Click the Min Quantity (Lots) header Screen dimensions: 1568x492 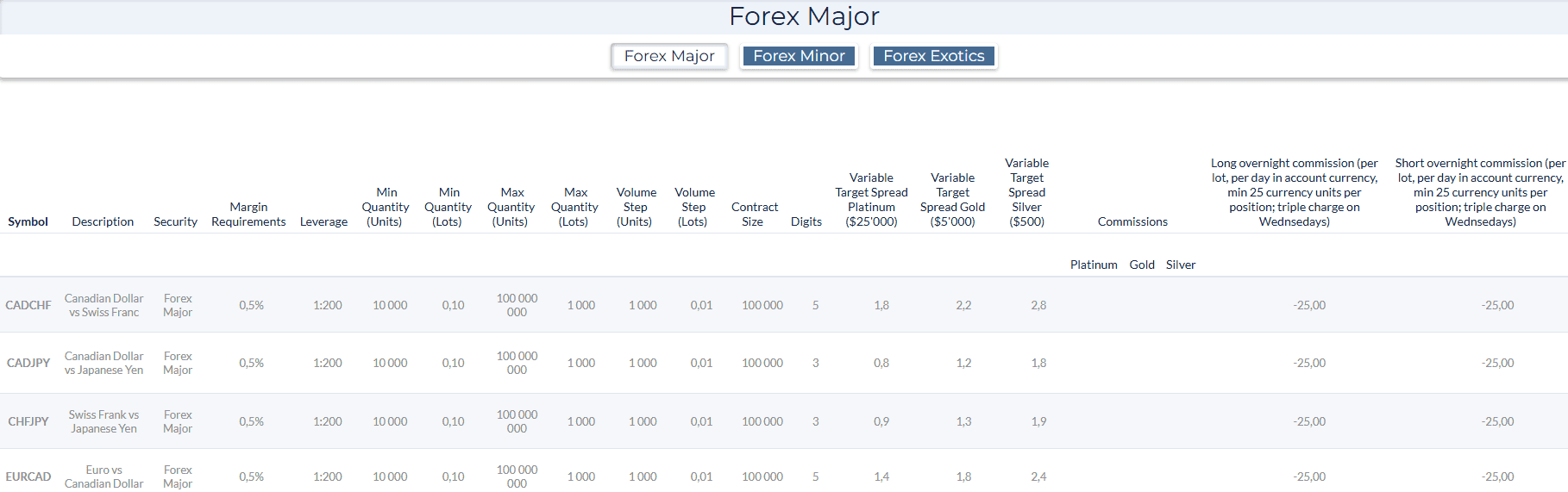tap(448, 207)
